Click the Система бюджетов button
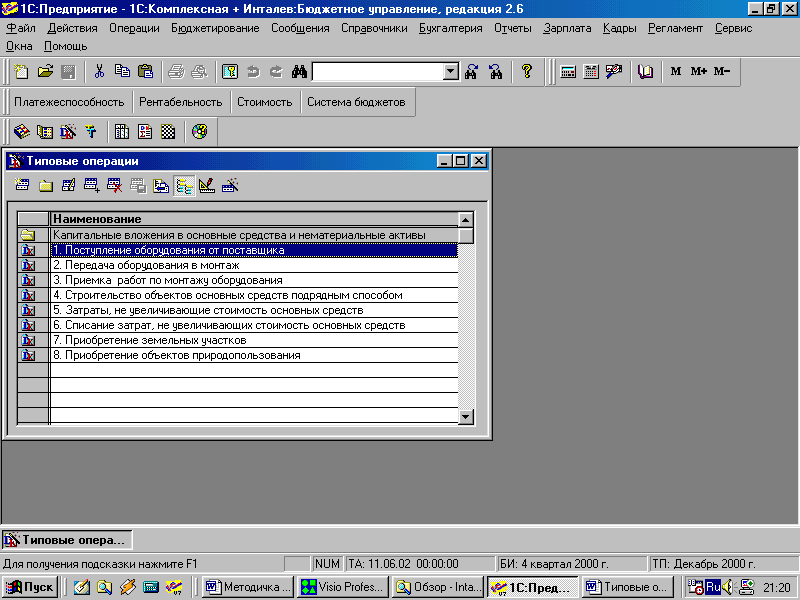Screen dimensions: 800x600 (x=356, y=102)
